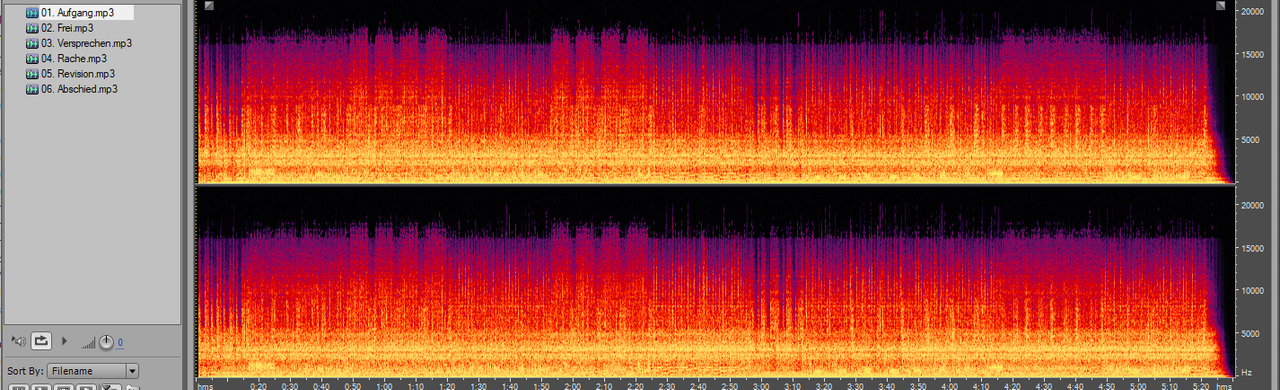This screenshot has height=390, width=1280.
Task: Click the preview volume knob
Action: tap(106, 342)
